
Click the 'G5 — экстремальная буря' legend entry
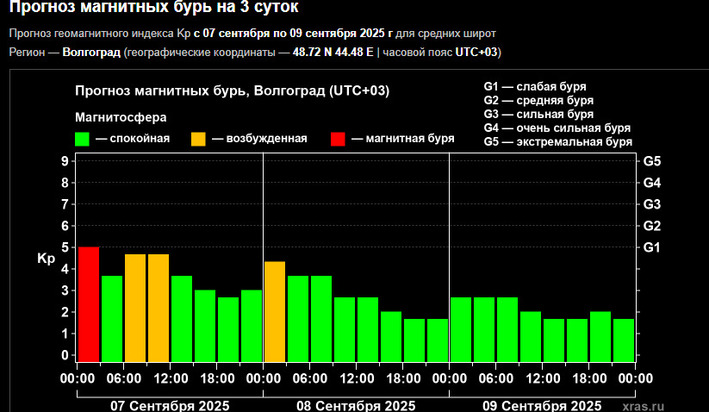click(x=557, y=142)
